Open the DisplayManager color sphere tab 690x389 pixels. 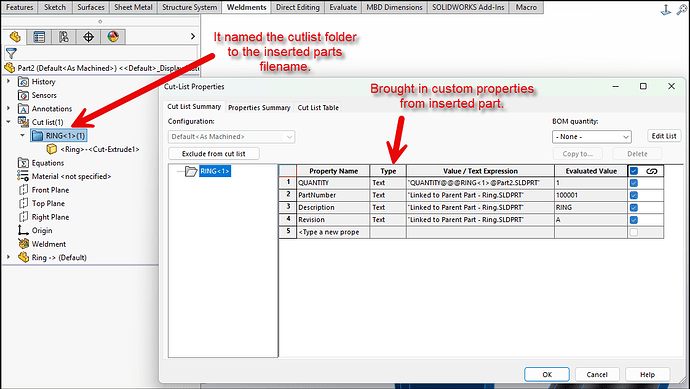[113, 37]
